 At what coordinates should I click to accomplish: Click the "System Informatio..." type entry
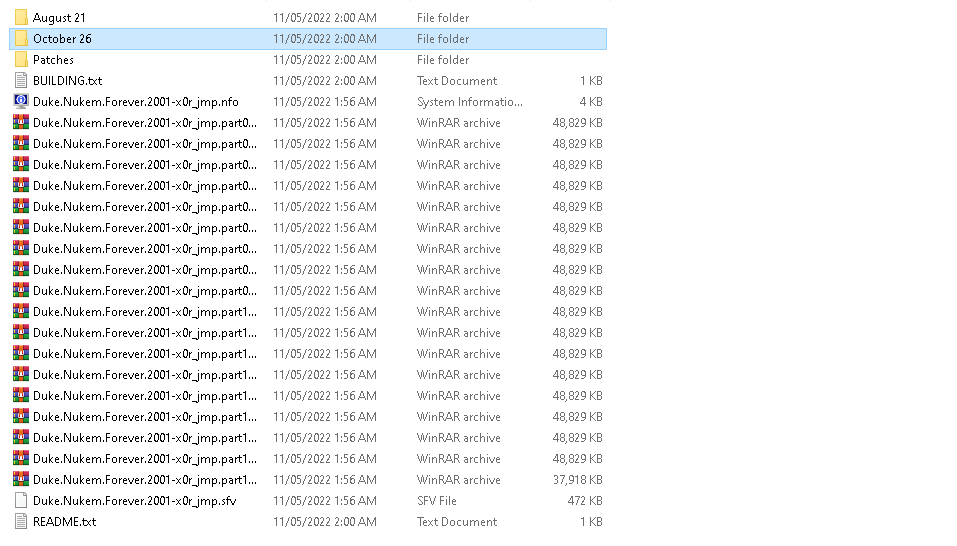[469, 102]
